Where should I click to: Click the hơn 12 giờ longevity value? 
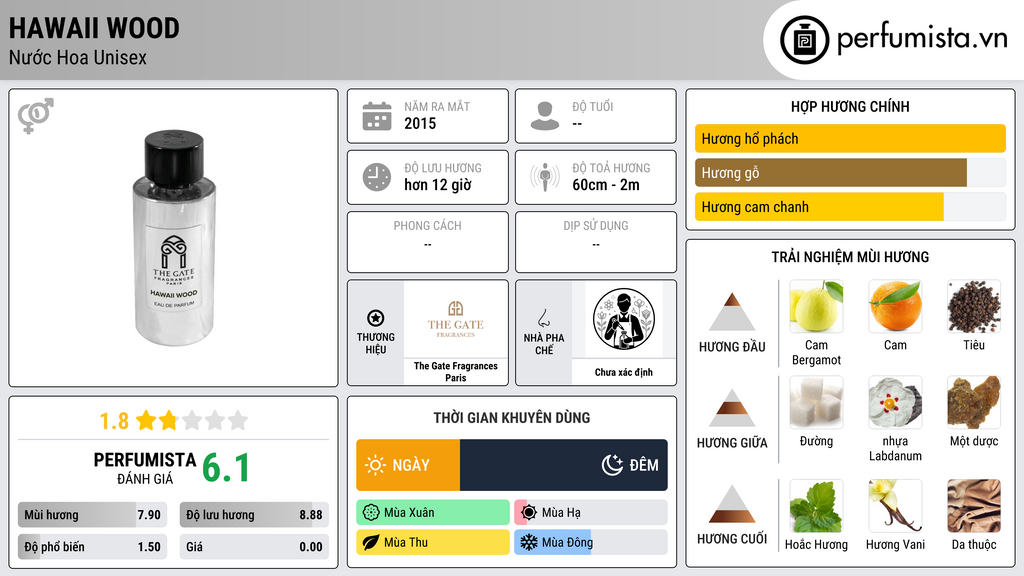tap(438, 185)
